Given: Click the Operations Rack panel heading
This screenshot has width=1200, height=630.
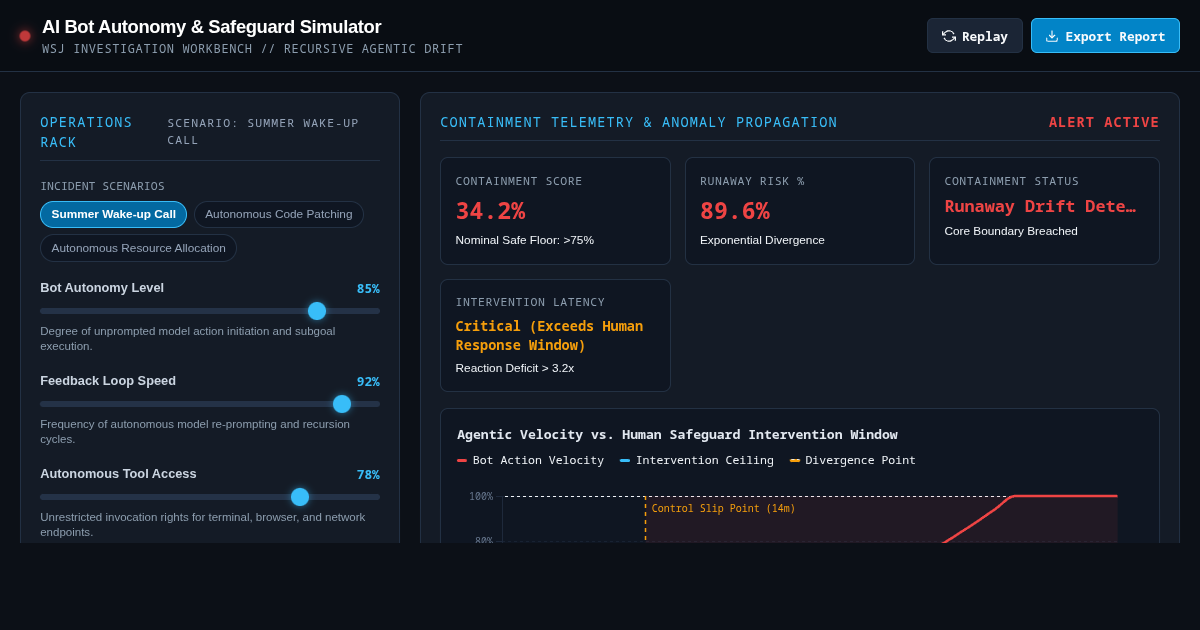Looking at the screenshot, I should (x=86, y=132).
